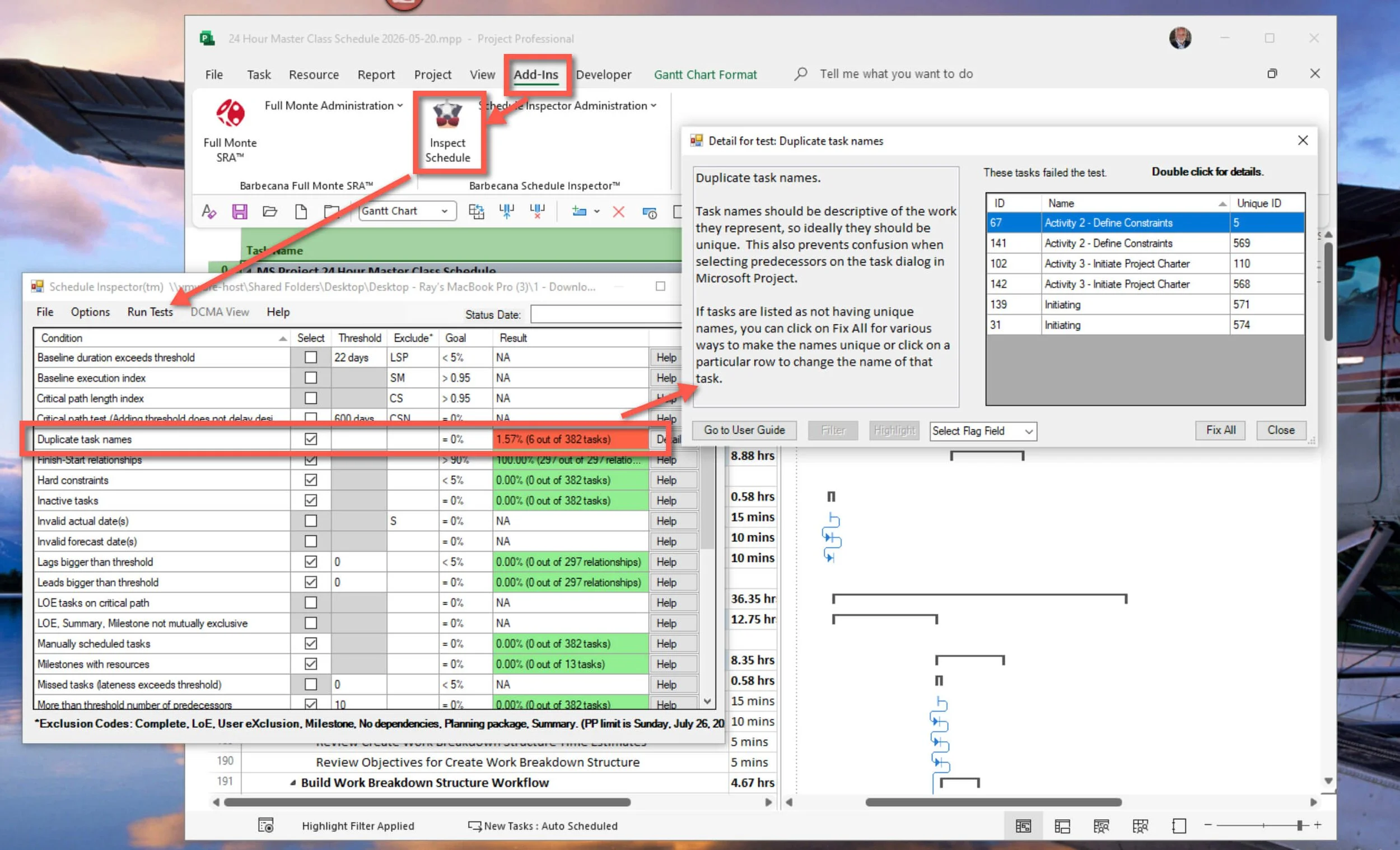The image size is (1400, 850).
Task: Open the Resource ribbon tab
Action: pos(314,75)
